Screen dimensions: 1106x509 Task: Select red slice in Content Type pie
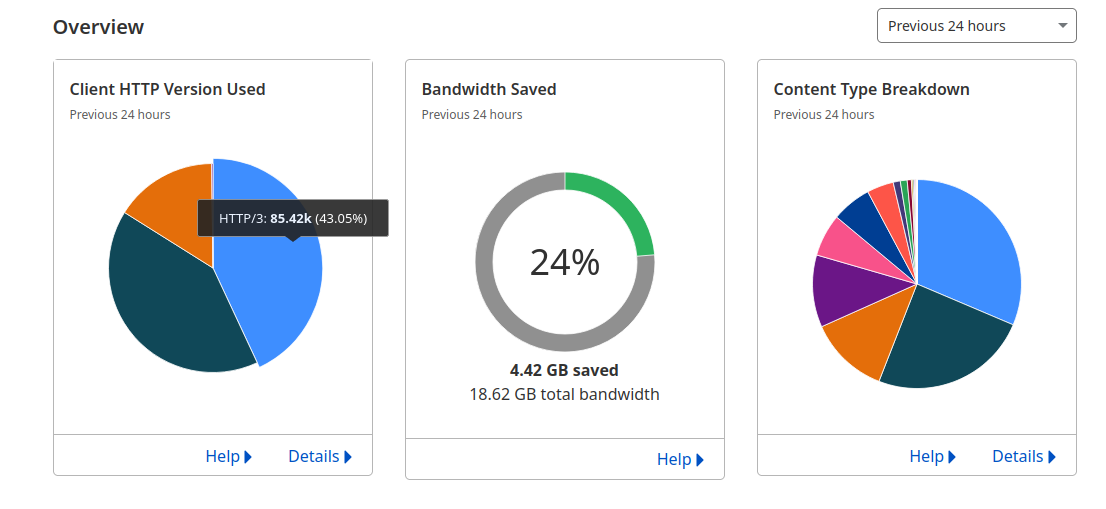click(885, 197)
